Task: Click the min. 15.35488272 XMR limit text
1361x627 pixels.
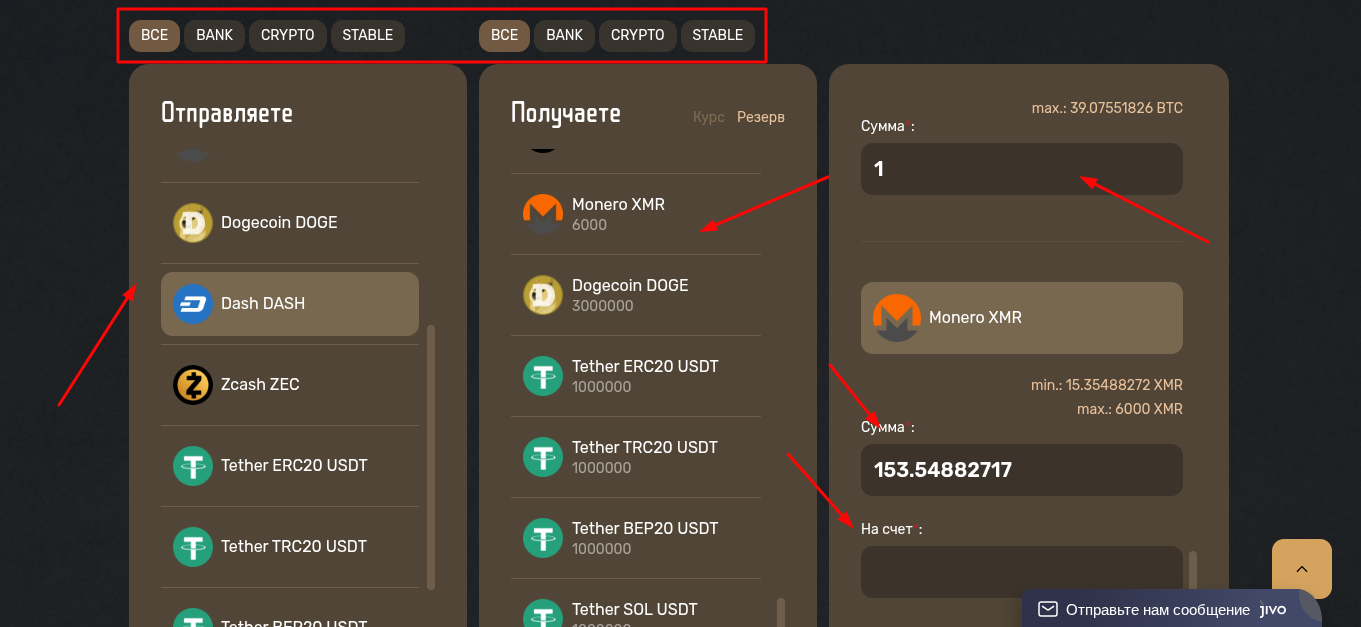Action: pyautogui.click(x=1107, y=385)
